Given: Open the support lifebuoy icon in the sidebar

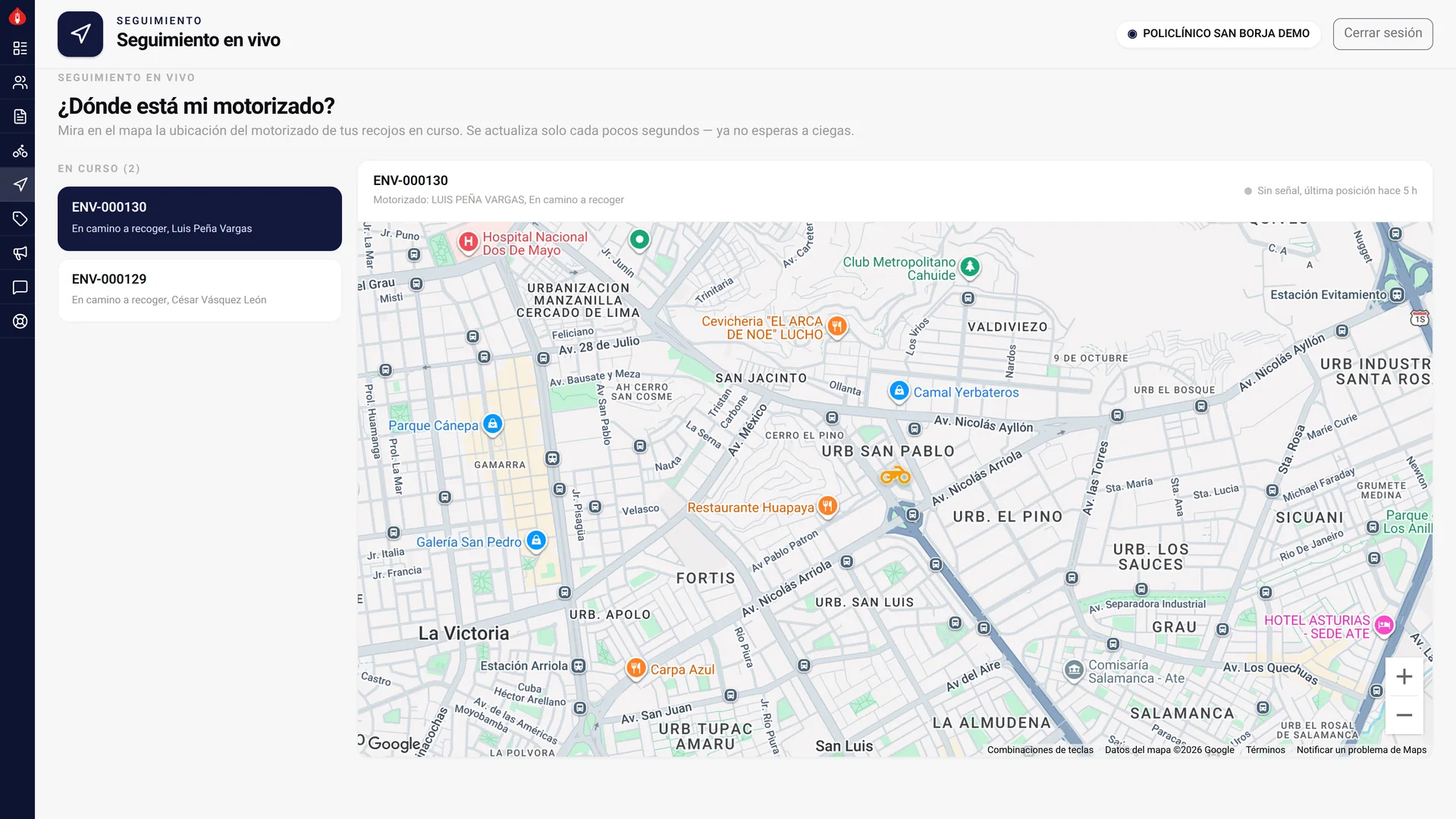Looking at the screenshot, I should point(20,322).
